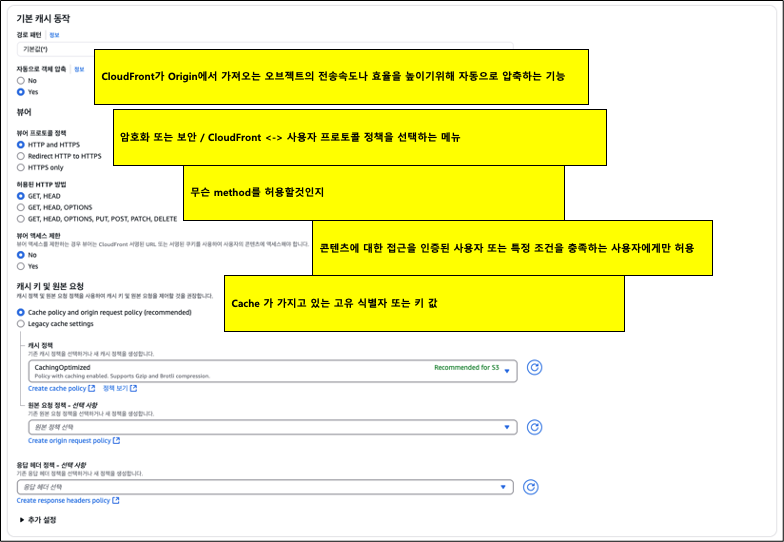This screenshot has height=542, width=784.
Task: Click the 응답 헤더 정책 label
Action: 51,465
